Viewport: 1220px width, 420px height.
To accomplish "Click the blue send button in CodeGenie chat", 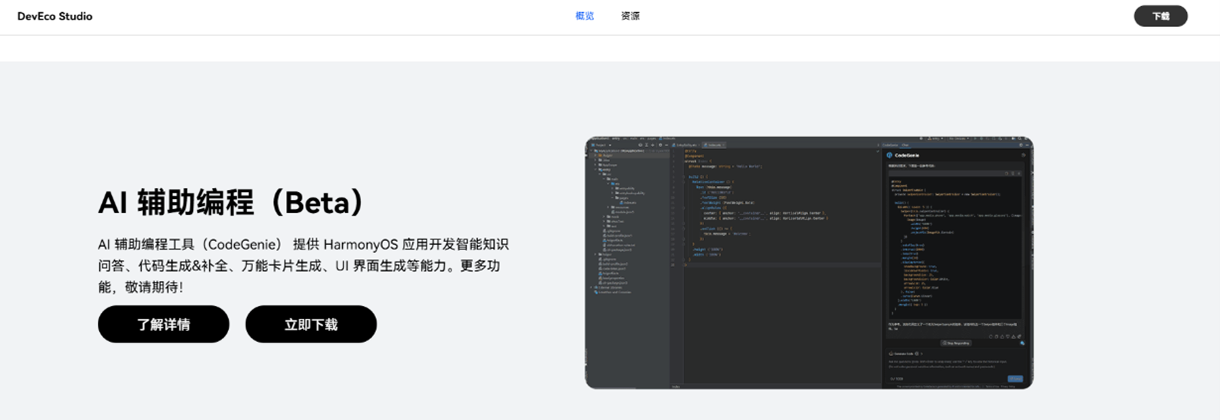I will [x=1015, y=378].
